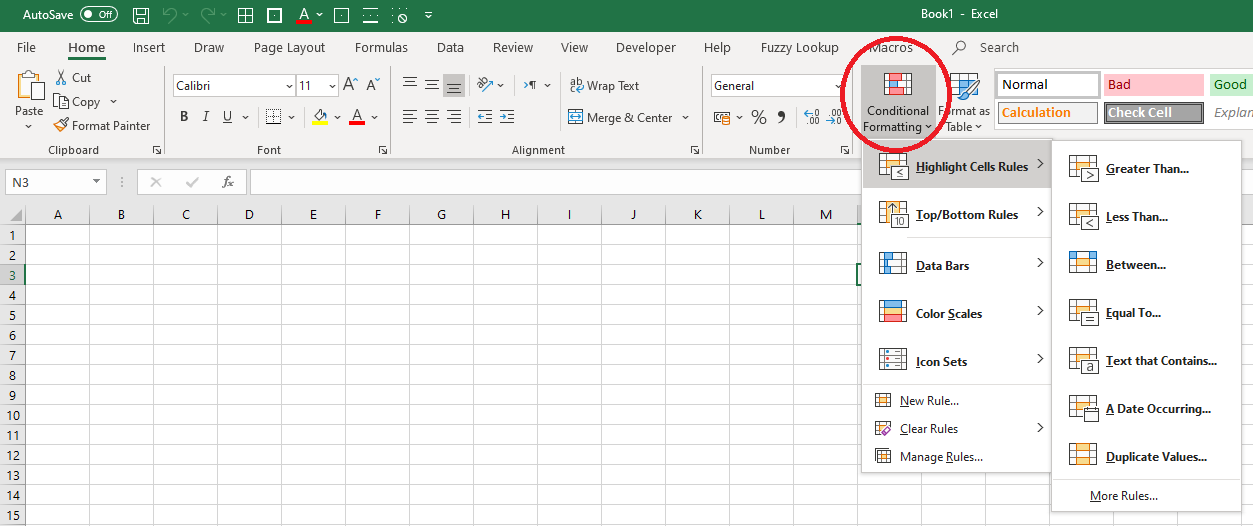Toggle Underline formatting
The width and height of the screenshot is (1253, 526).
[228, 117]
